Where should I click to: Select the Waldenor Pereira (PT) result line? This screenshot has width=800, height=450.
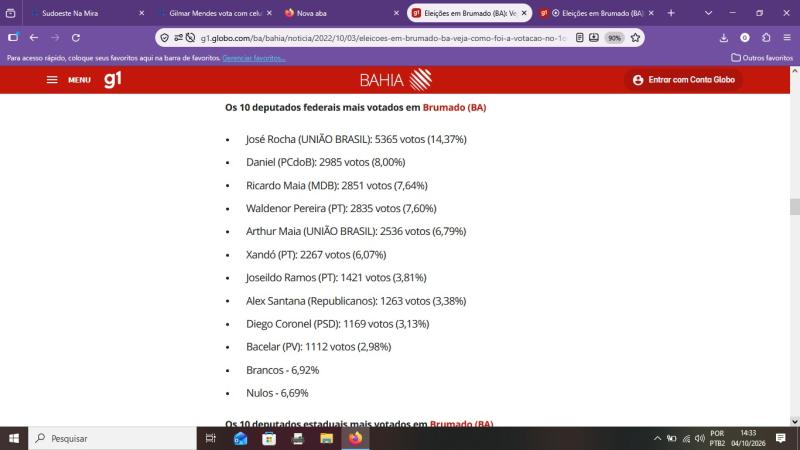coord(341,209)
